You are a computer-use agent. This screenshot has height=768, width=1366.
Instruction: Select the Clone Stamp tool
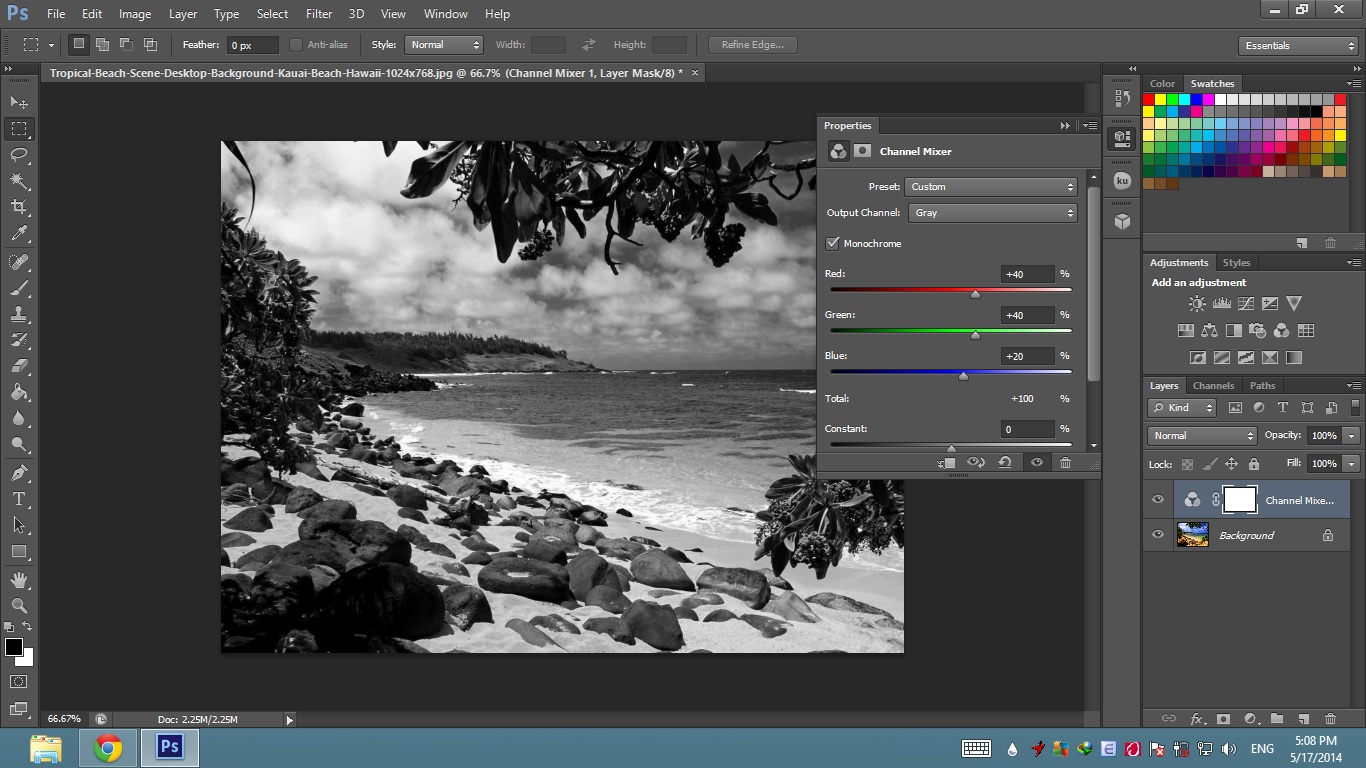point(19,314)
